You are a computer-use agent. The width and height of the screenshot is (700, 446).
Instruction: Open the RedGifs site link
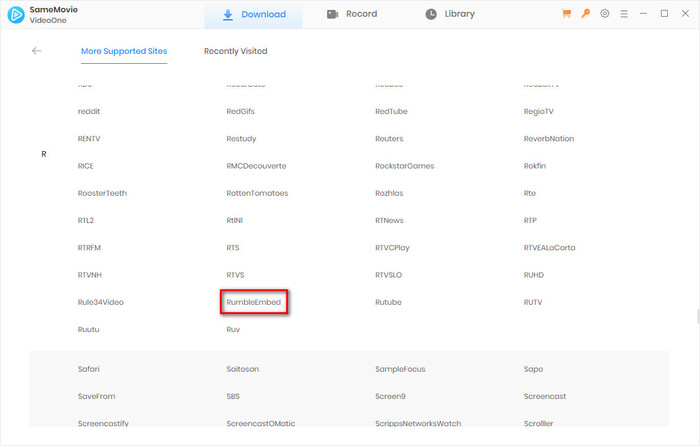[240, 112]
